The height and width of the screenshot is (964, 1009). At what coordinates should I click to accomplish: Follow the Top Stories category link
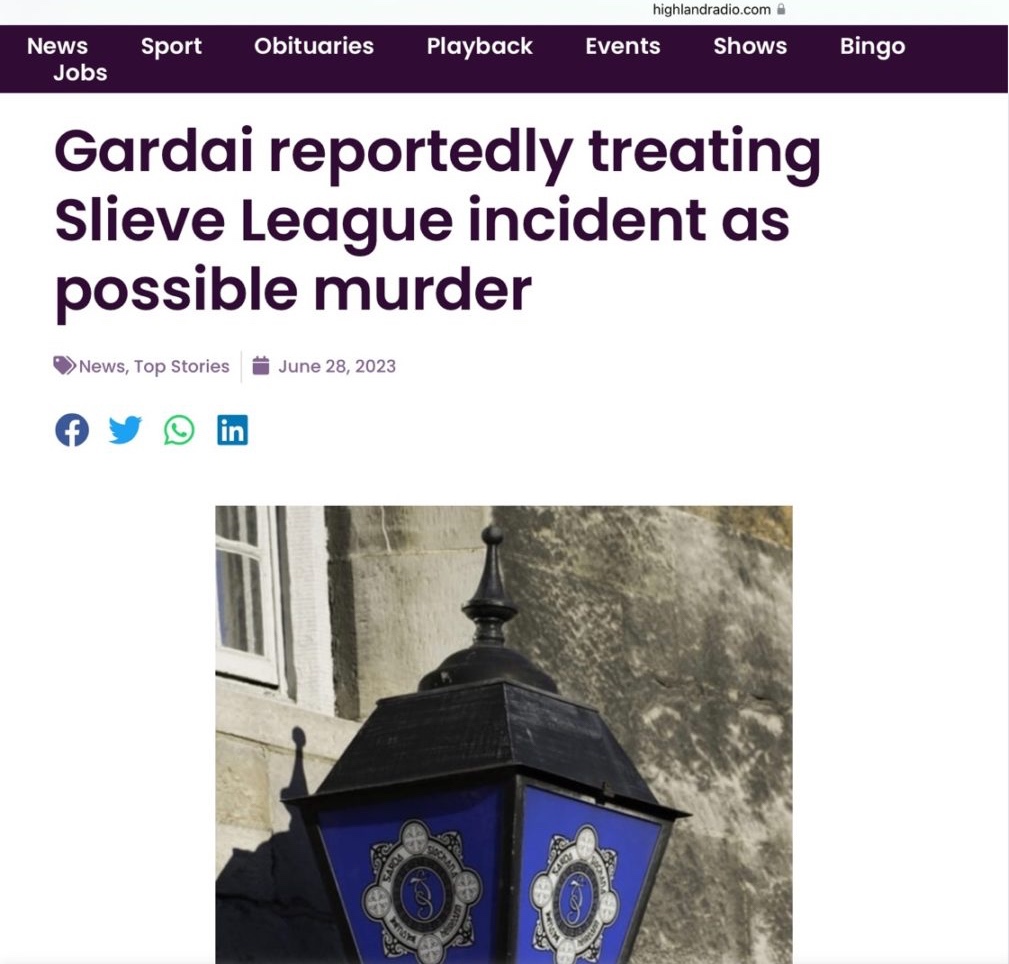(181, 367)
